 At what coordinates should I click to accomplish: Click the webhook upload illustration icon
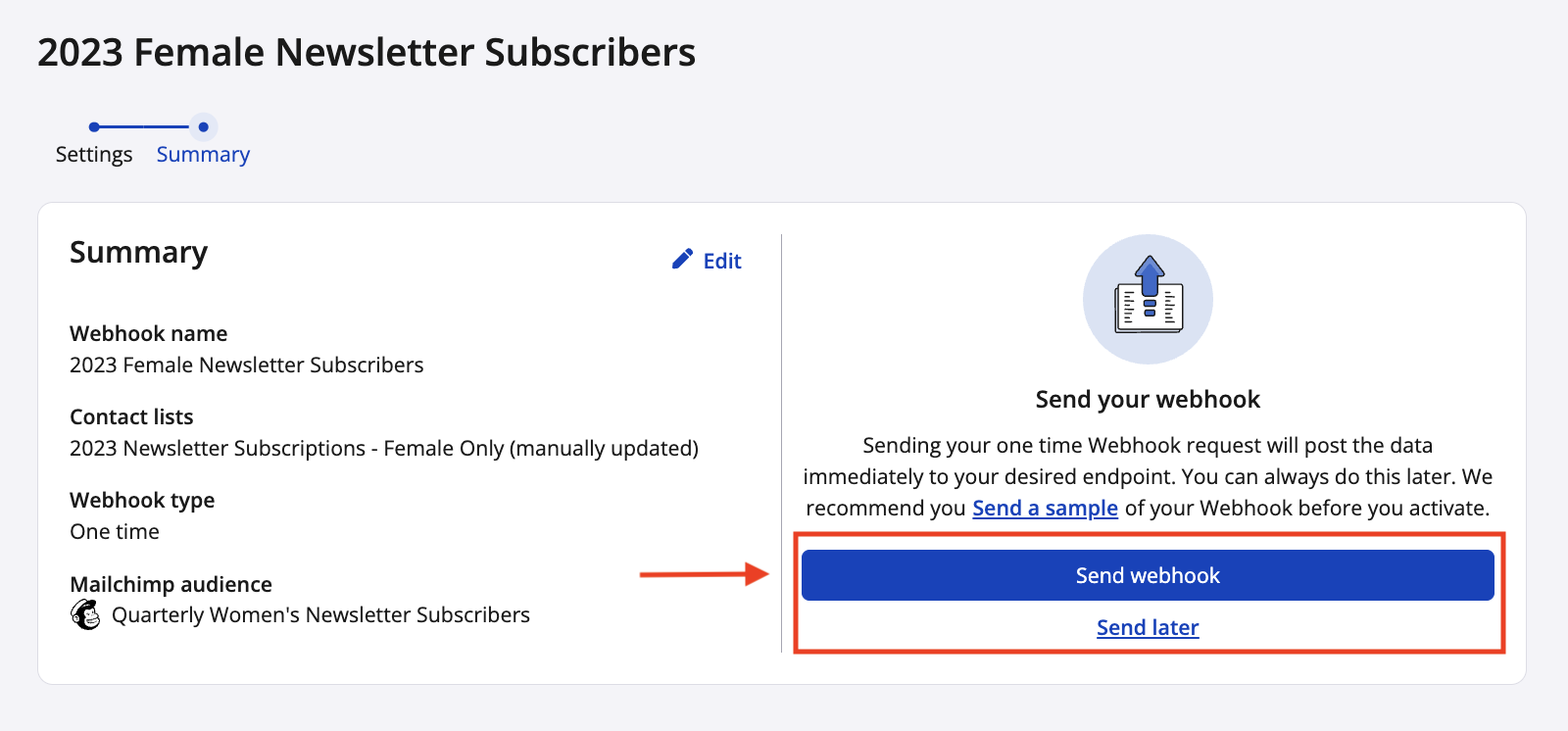coord(1148,299)
